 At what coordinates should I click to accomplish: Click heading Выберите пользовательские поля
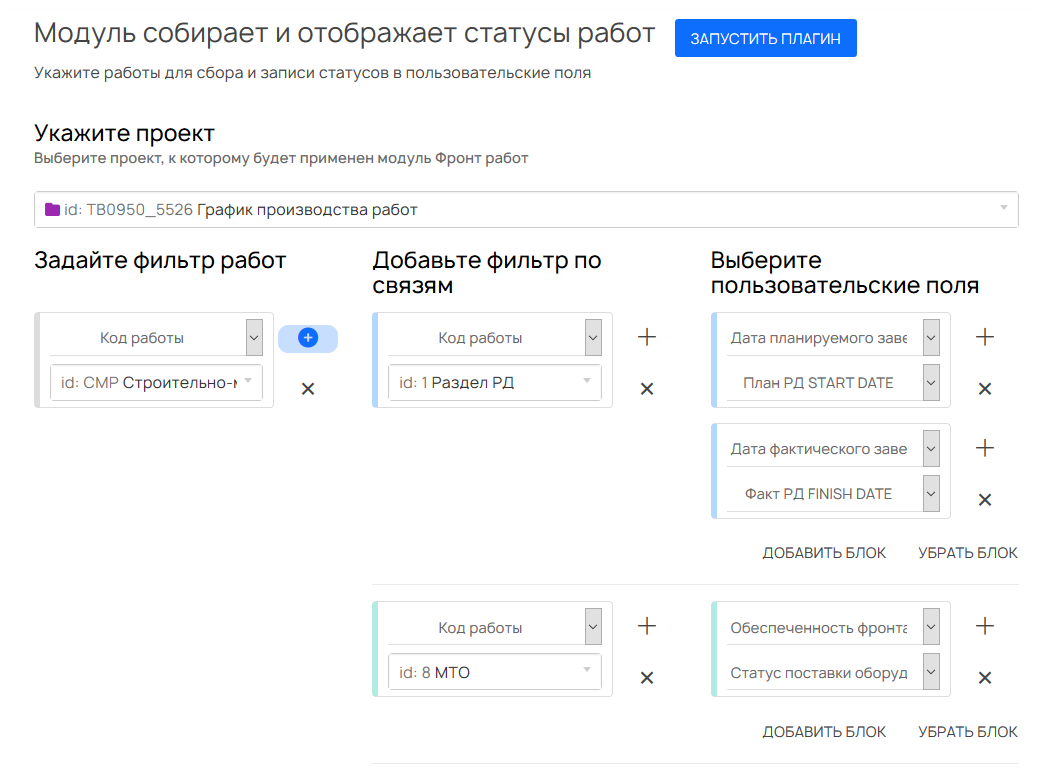[x=845, y=272]
